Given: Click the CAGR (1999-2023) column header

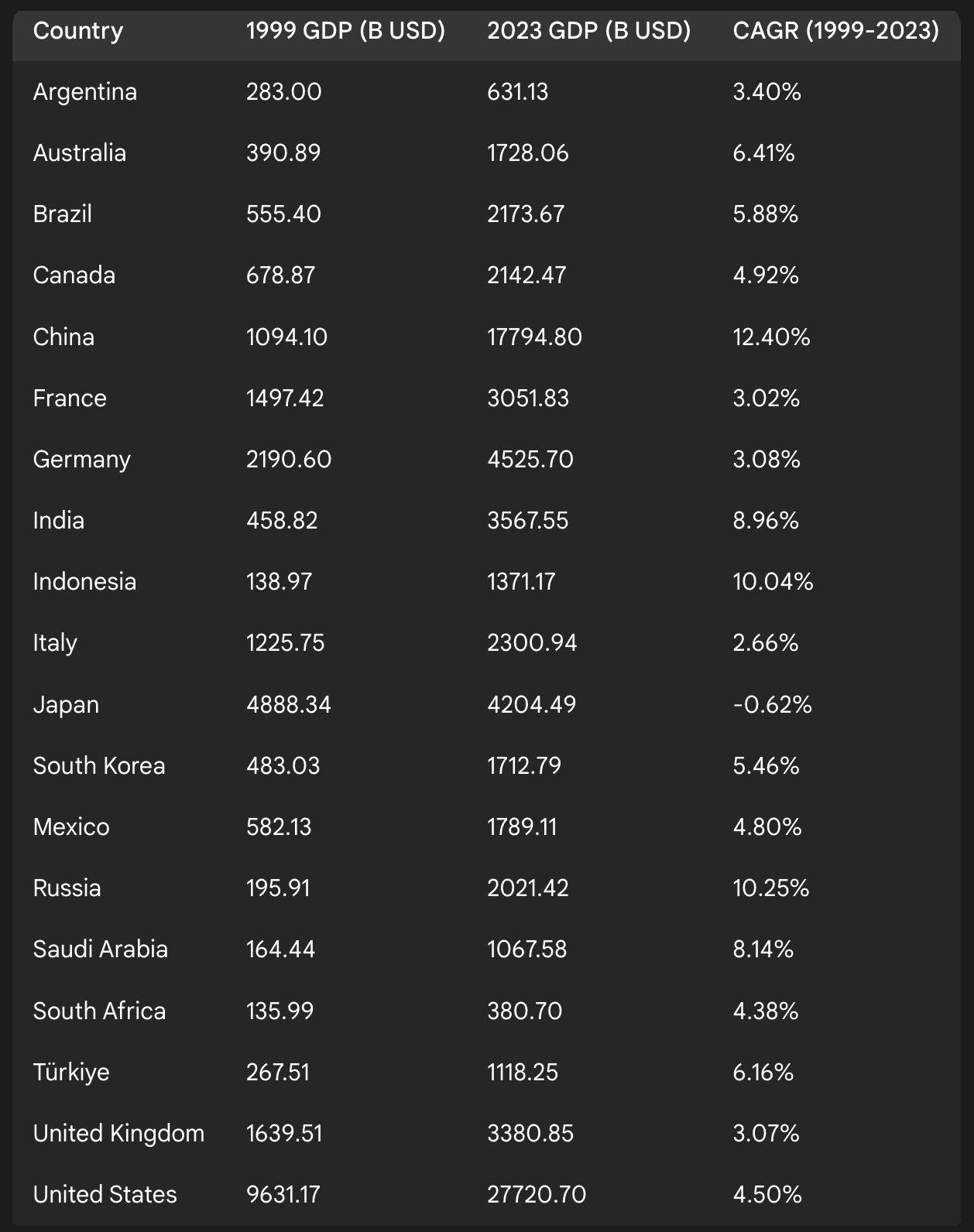Looking at the screenshot, I should tap(835, 31).
